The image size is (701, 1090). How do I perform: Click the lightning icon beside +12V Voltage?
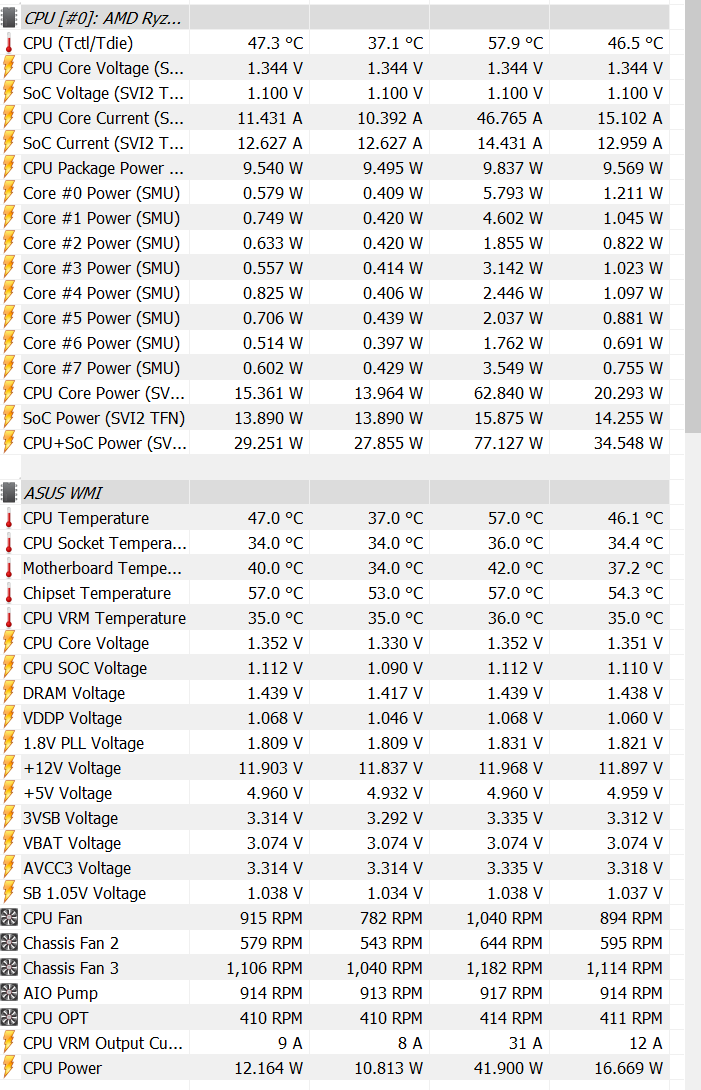pos(9,768)
